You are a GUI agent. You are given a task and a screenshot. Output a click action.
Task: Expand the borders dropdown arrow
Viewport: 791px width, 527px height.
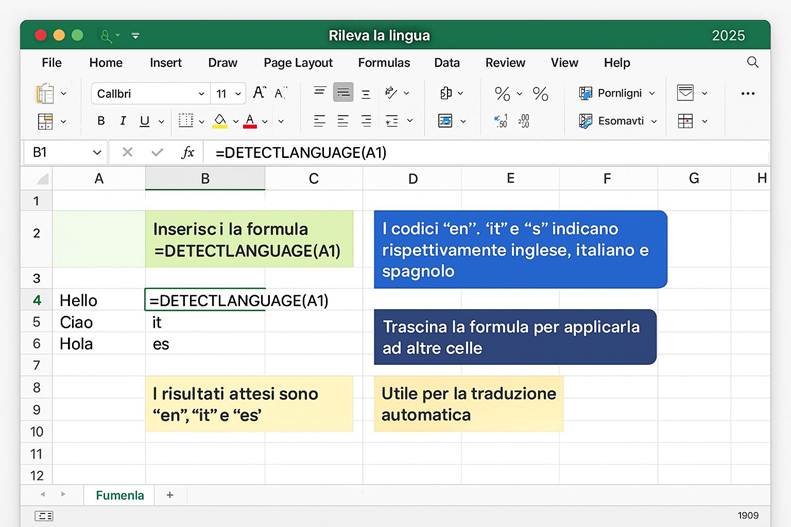pyautogui.click(x=201, y=122)
